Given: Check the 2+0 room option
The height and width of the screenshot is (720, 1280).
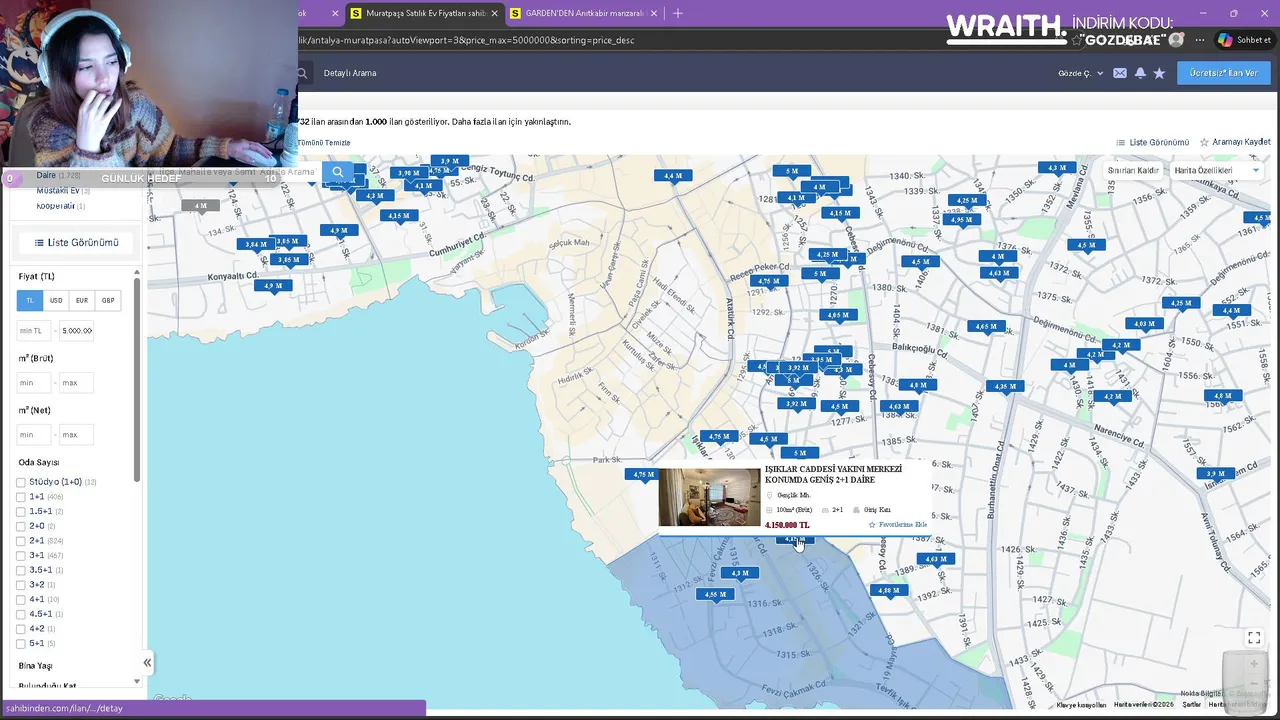Looking at the screenshot, I should pyautogui.click(x=21, y=526).
